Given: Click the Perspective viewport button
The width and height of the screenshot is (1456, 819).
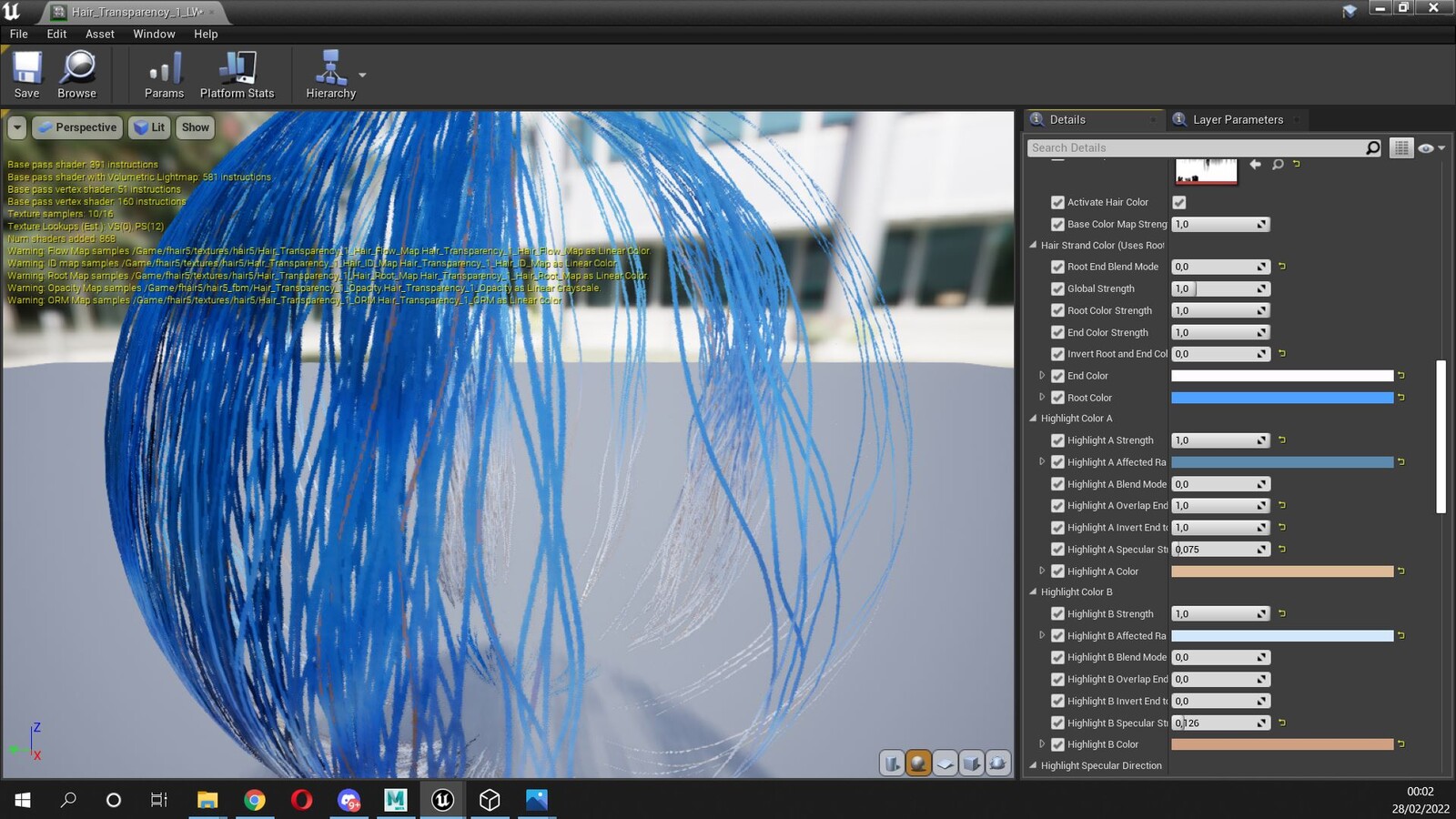Looking at the screenshot, I should click(x=76, y=127).
